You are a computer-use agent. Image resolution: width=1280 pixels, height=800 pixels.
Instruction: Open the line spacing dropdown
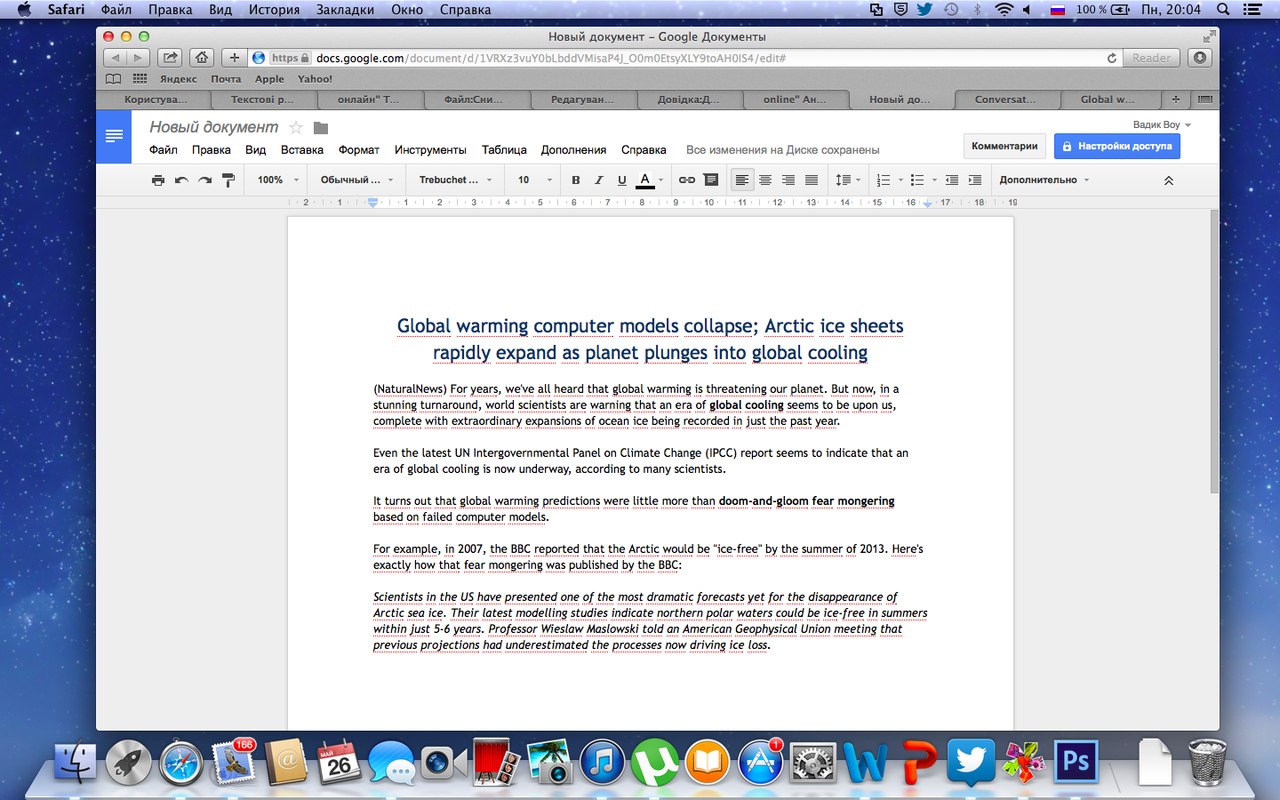pyautogui.click(x=848, y=180)
